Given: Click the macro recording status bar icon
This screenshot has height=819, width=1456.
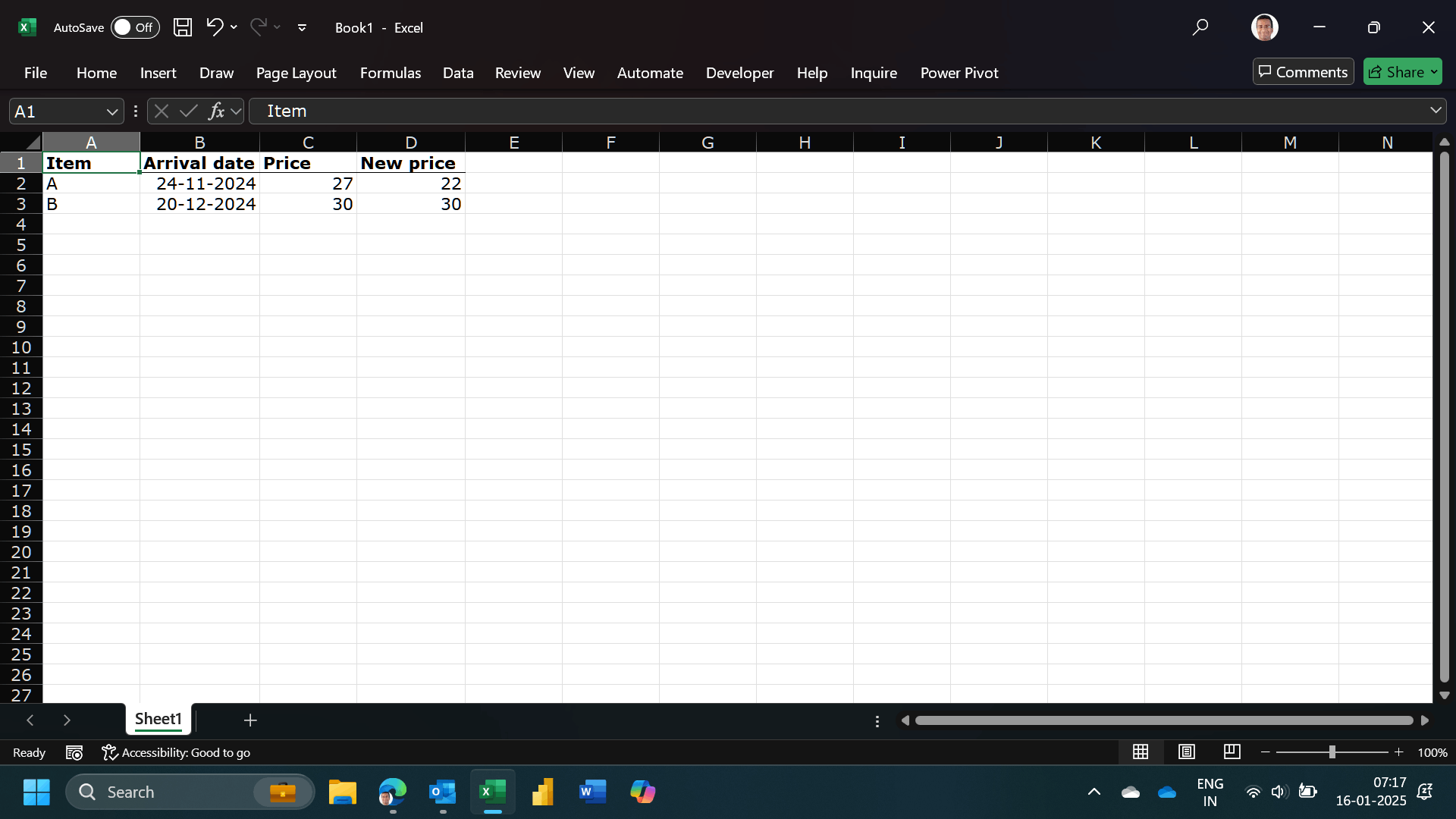Looking at the screenshot, I should (x=74, y=752).
